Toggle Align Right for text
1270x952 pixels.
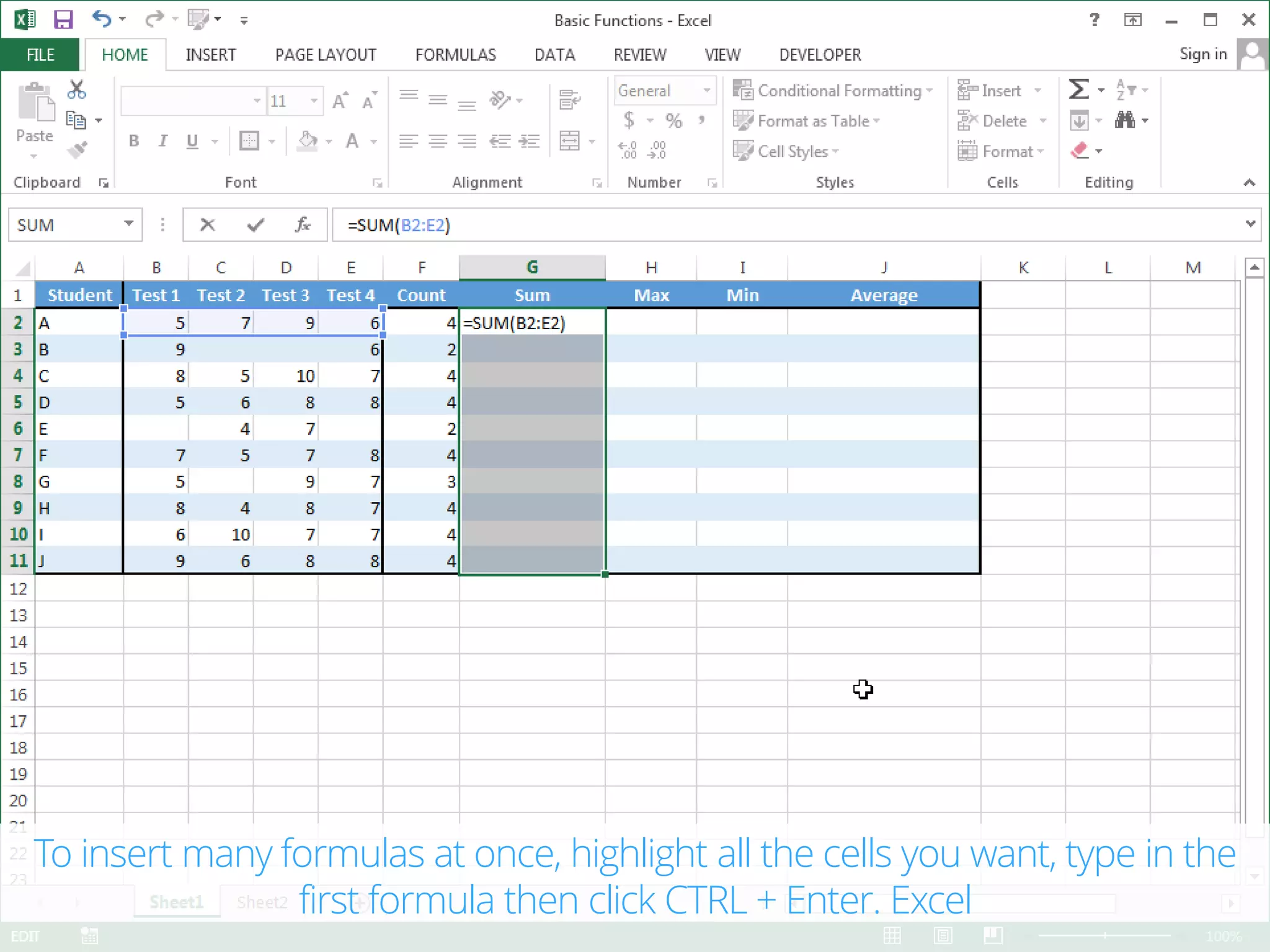pyautogui.click(x=467, y=141)
